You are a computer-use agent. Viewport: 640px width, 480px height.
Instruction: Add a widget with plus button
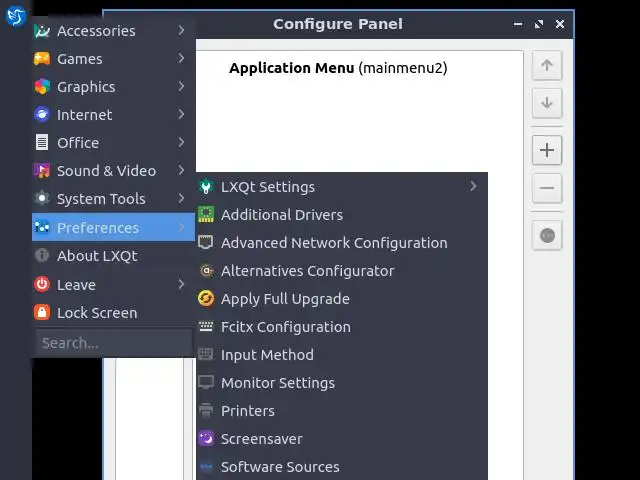(x=547, y=151)
